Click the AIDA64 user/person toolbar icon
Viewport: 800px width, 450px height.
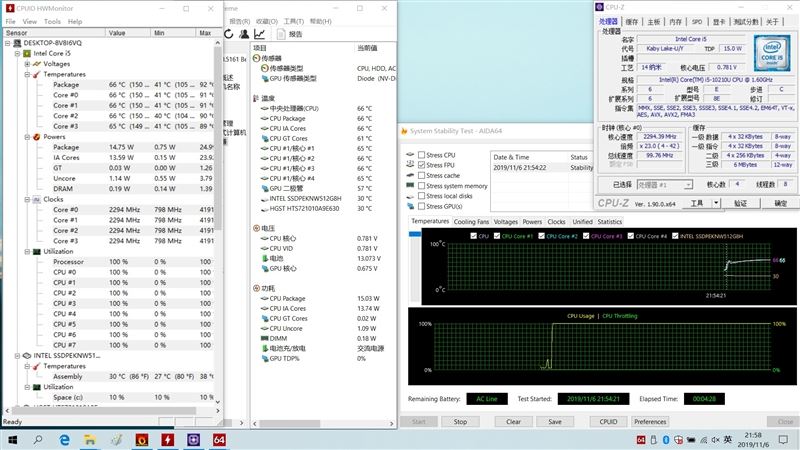[x=244, y=34]
